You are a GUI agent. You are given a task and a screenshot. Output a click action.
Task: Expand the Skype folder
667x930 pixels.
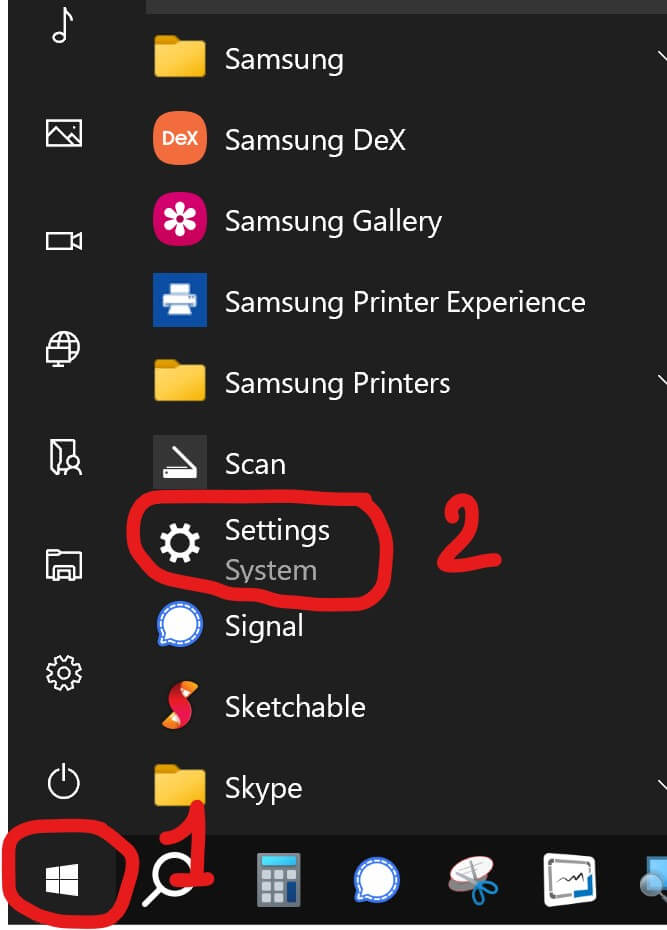[263, 788]
